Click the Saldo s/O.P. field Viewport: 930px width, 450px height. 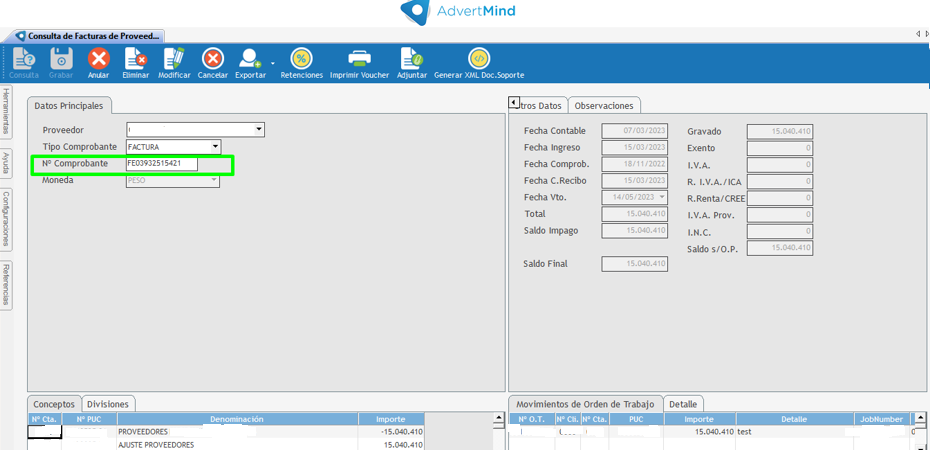[x=780, y=248]
